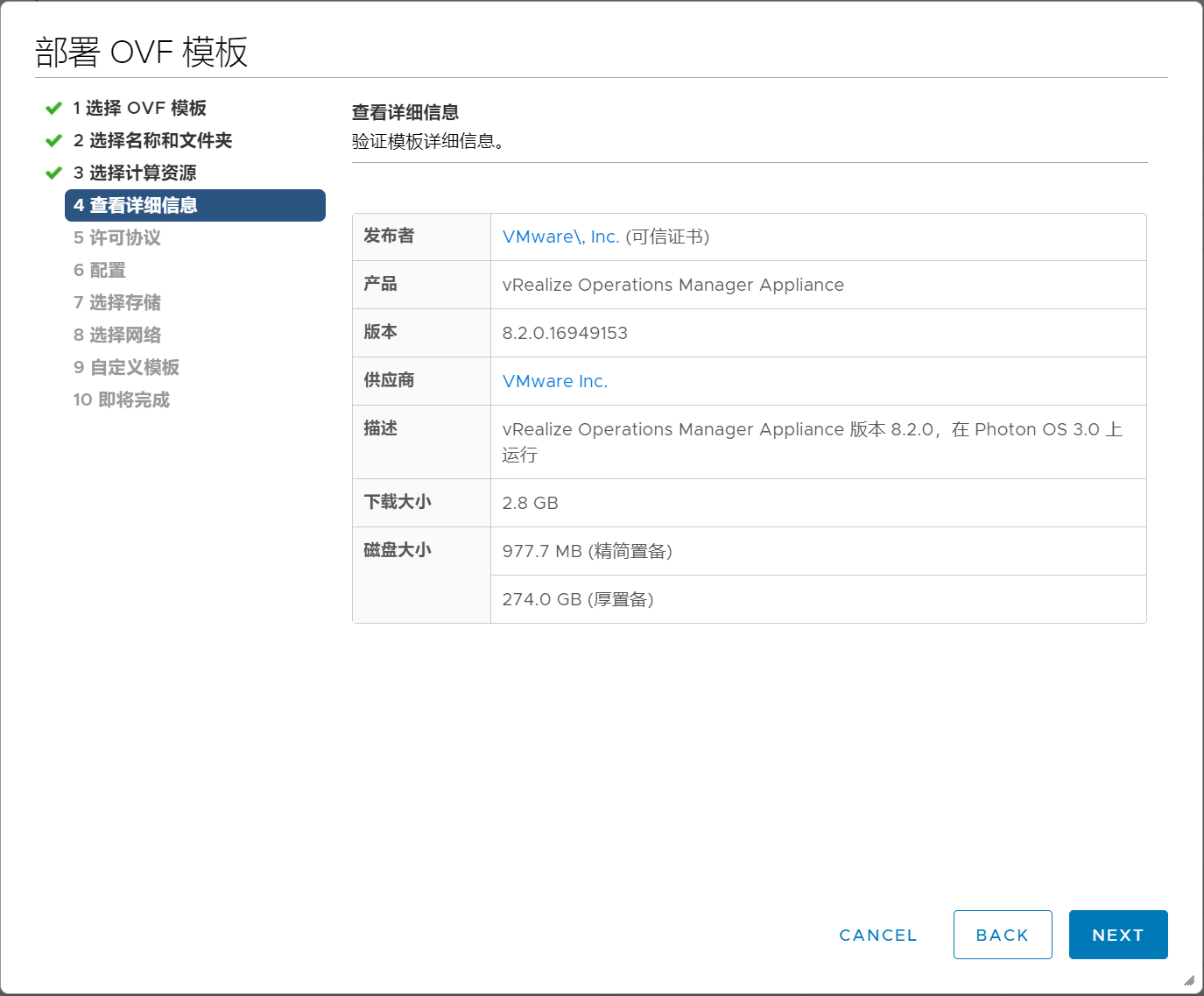The image size is (1204, 996).
Task: Select step 10 即将完成 in wizard
Action: pyautogui.click(x=121, y=399)
